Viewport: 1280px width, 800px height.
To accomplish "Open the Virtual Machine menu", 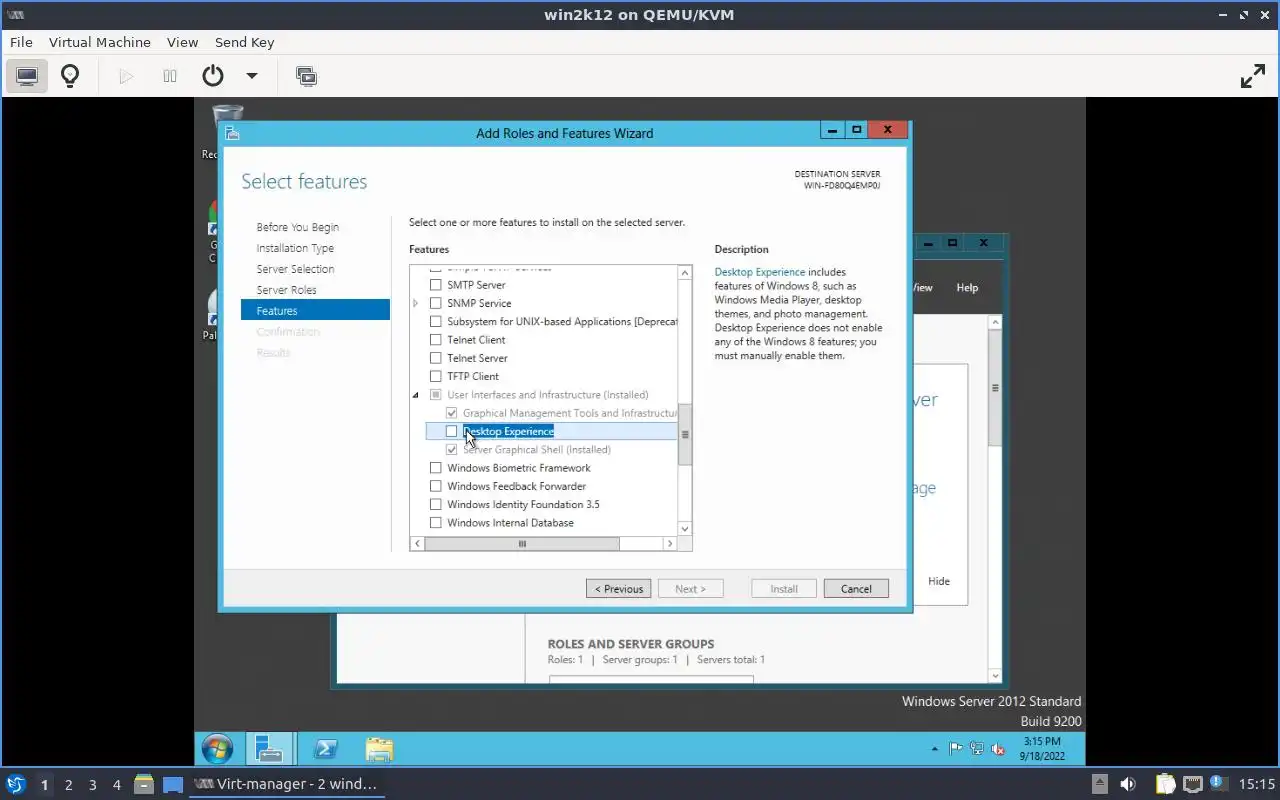I will 100,42.
